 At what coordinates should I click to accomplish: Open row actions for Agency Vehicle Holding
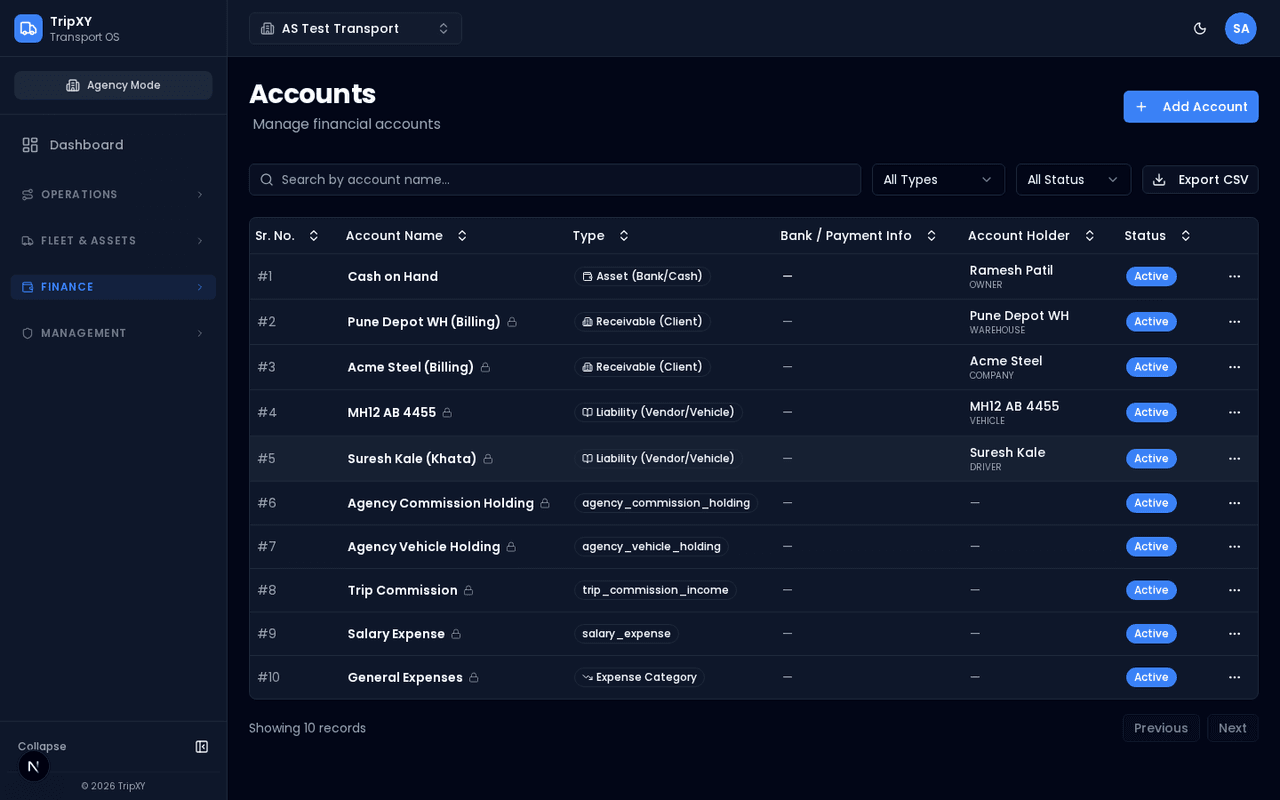tap(1235, 546)
